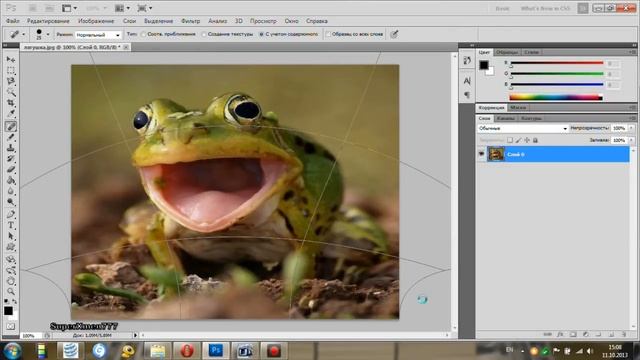Select the Rectangular Marquee tool
This screenshot has height=360, width=640.
11,71
